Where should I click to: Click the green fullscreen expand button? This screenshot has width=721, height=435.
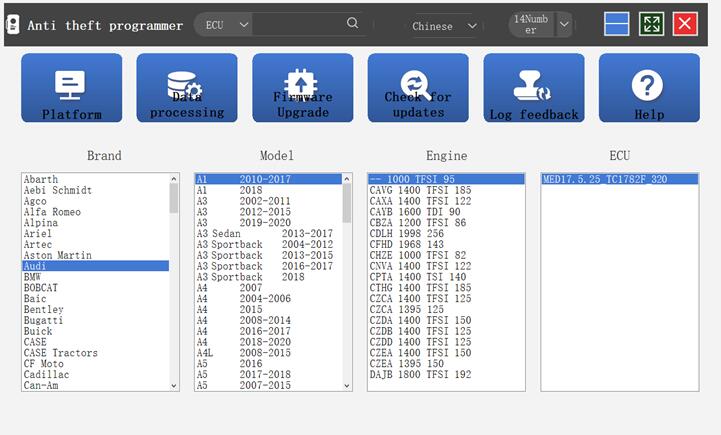tap(651, 24)
